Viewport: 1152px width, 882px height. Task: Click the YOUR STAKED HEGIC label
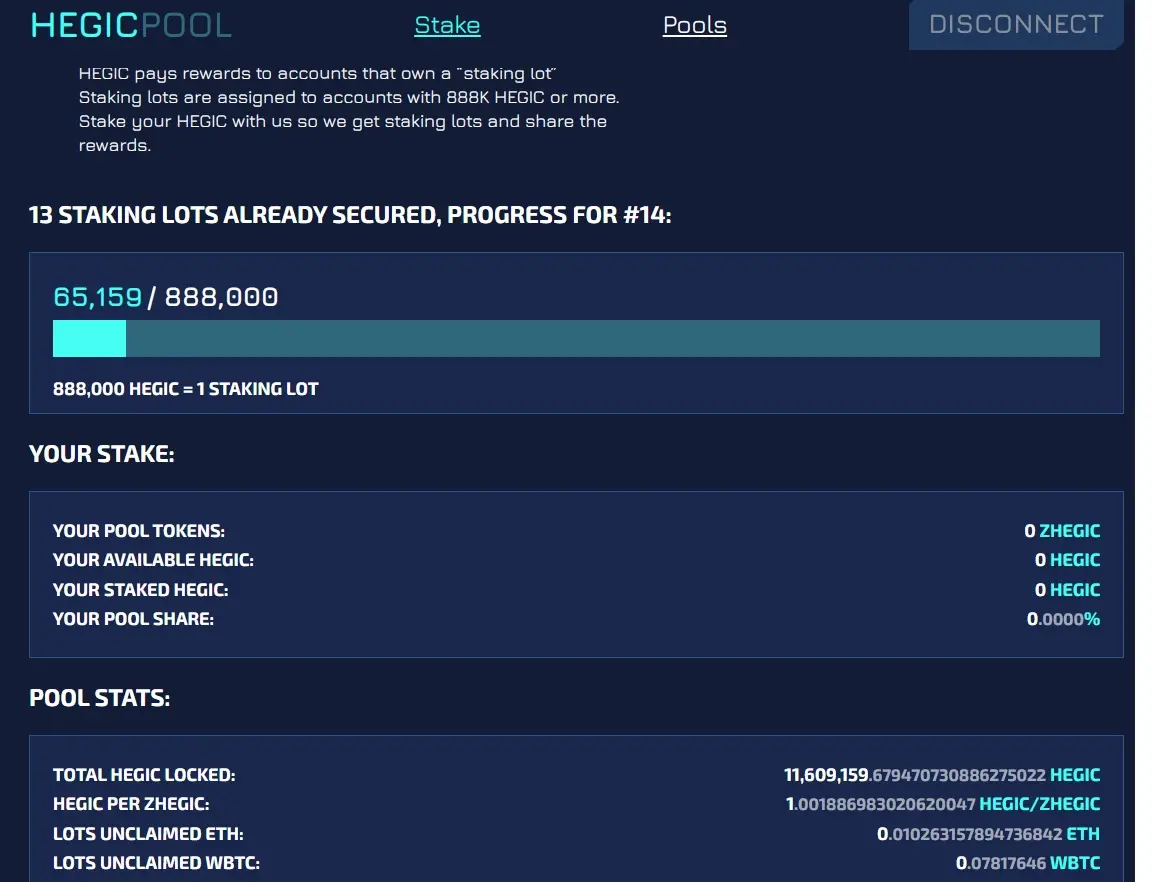point(140,590)
